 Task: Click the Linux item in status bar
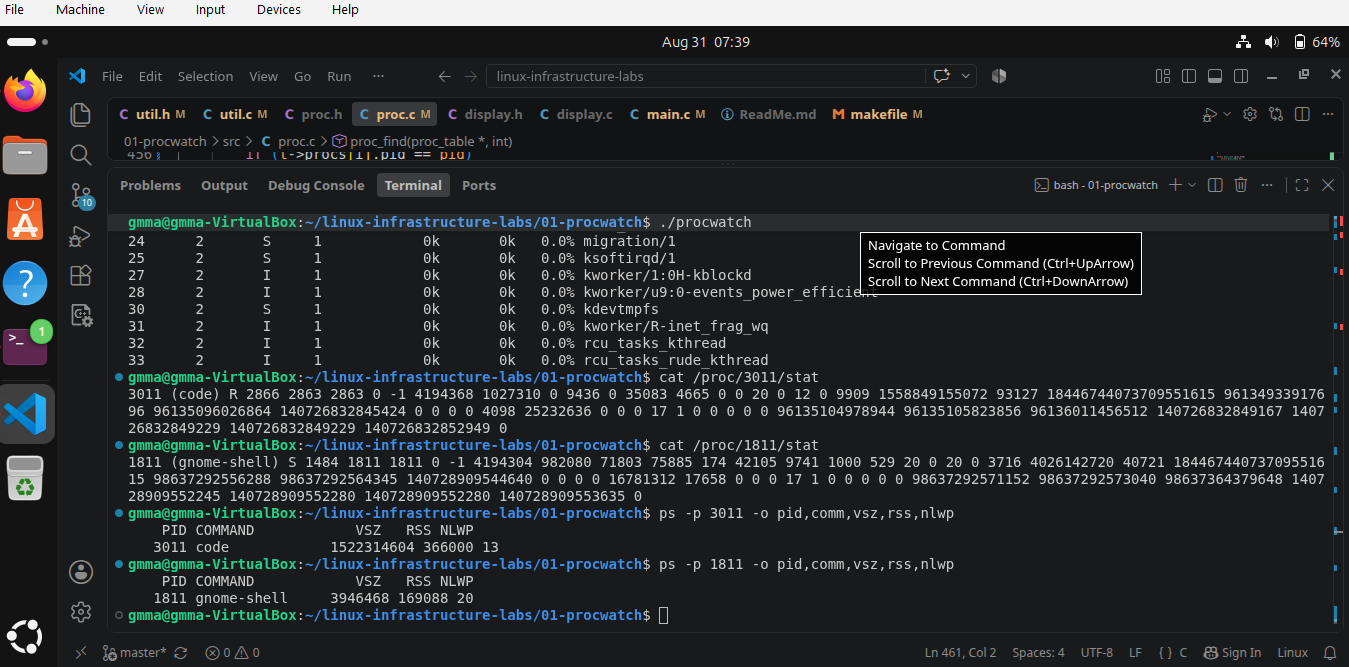(x=1292, y=653)
